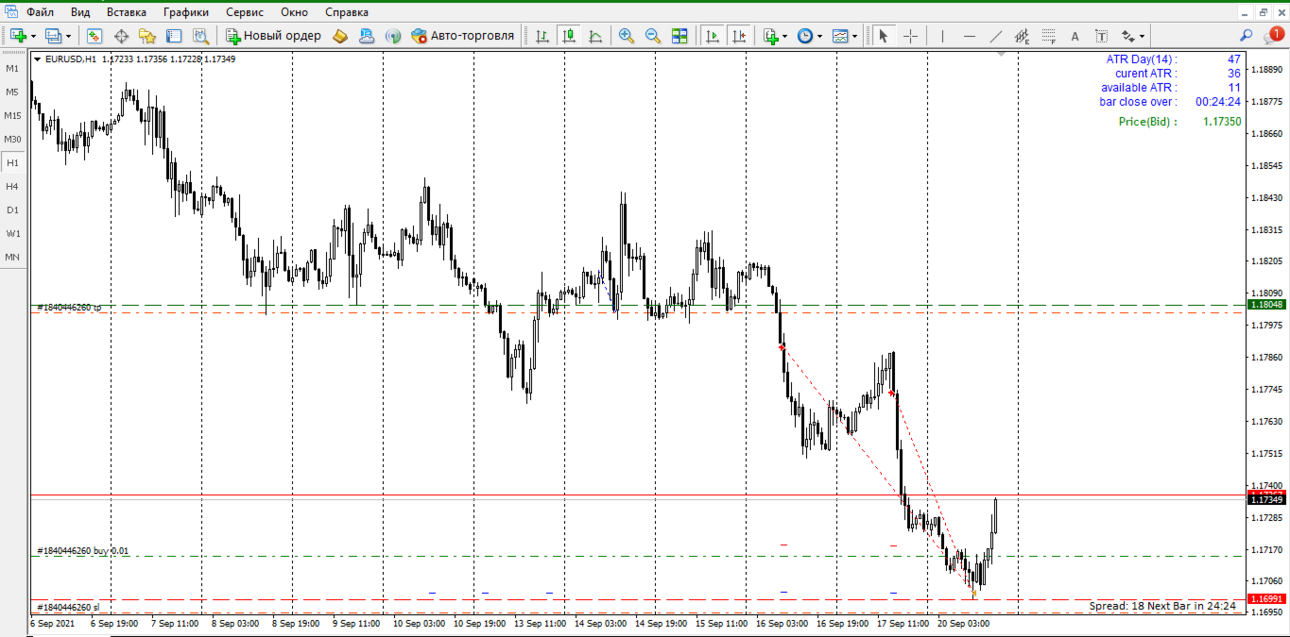Open the Signals broadcast icon
The width and height of the screenshot is (1290, 637).
[x=393, y=36]
